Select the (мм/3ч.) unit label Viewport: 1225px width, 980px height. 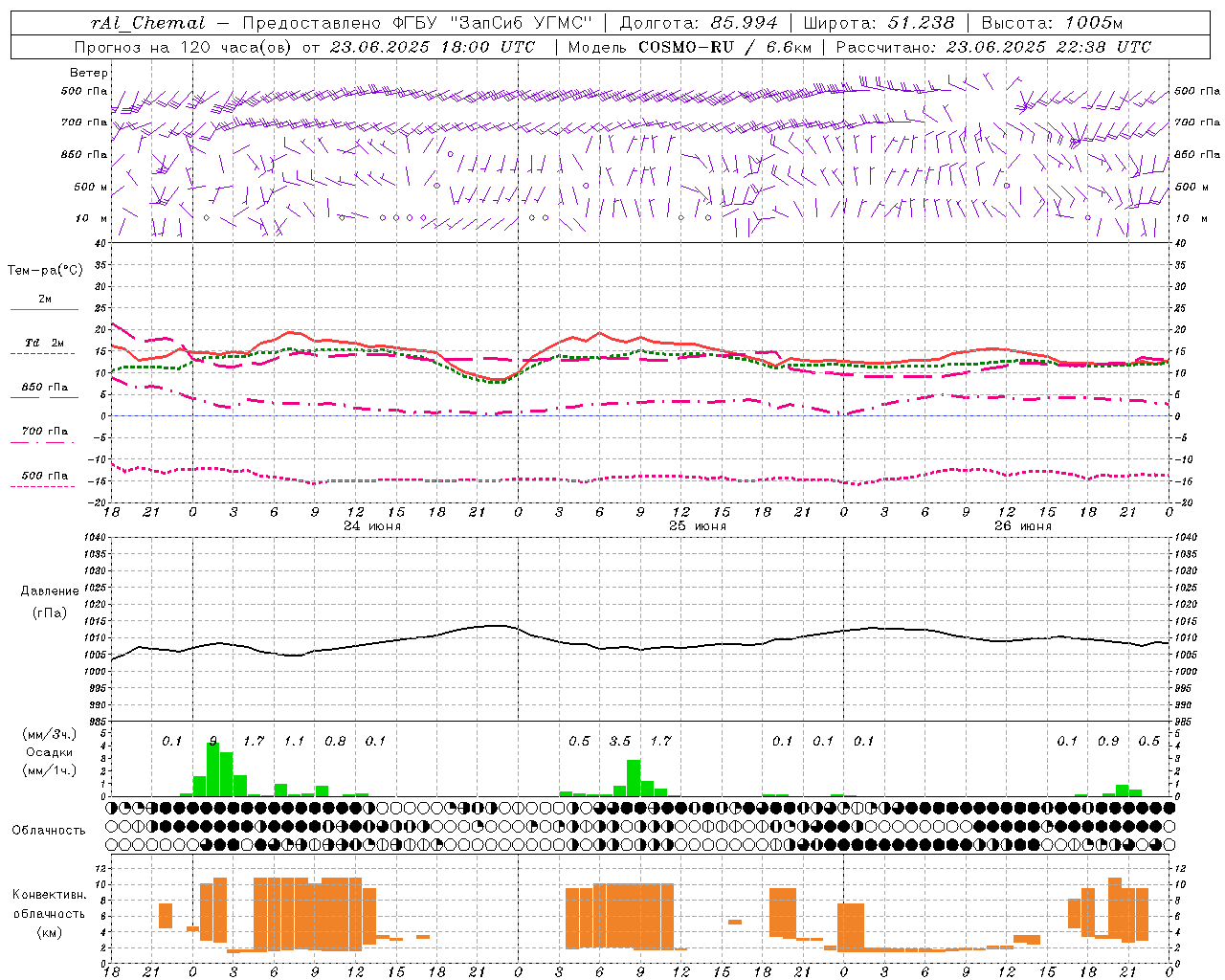(49, 734)
